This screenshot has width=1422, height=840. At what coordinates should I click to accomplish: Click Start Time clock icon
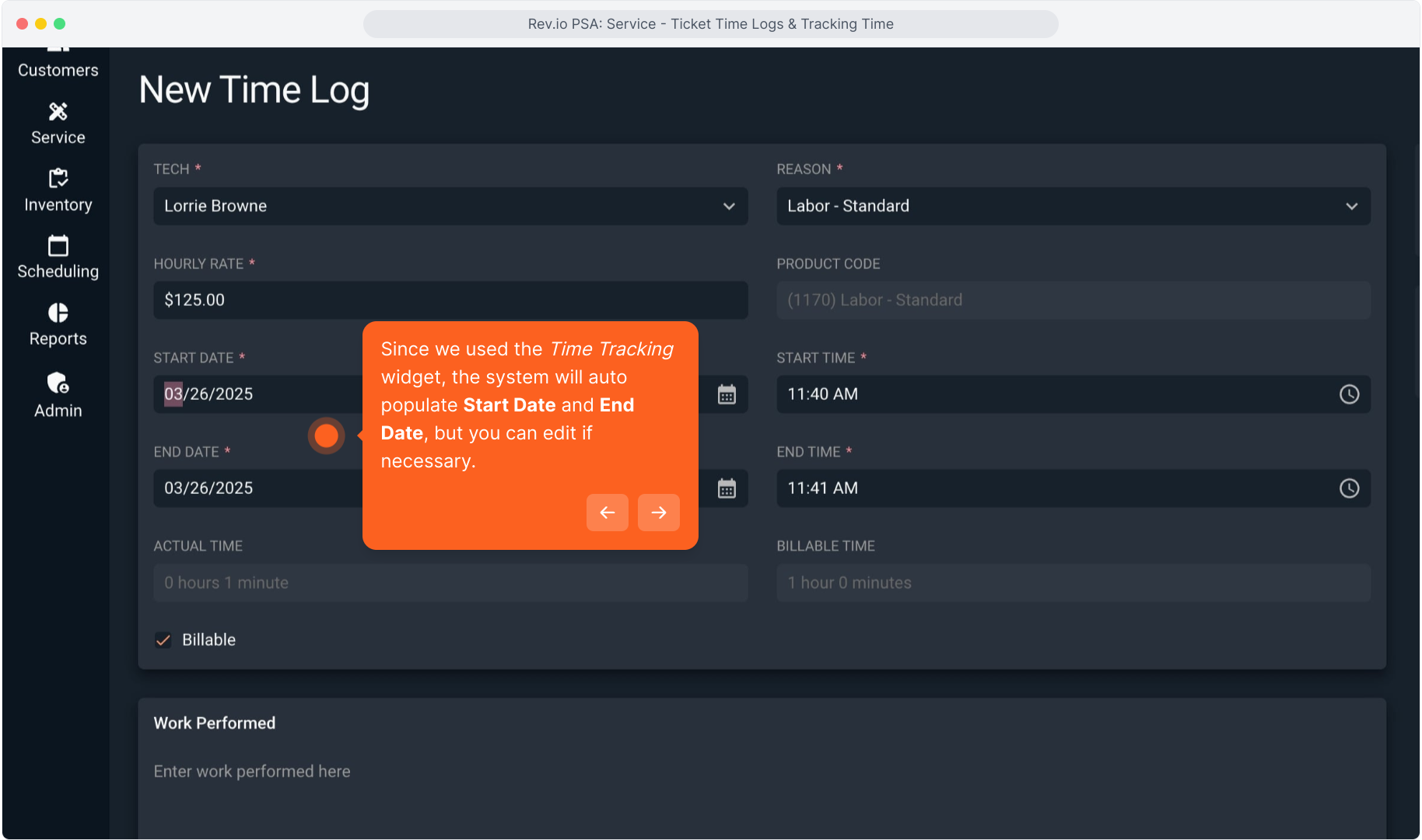point(1349,394)
